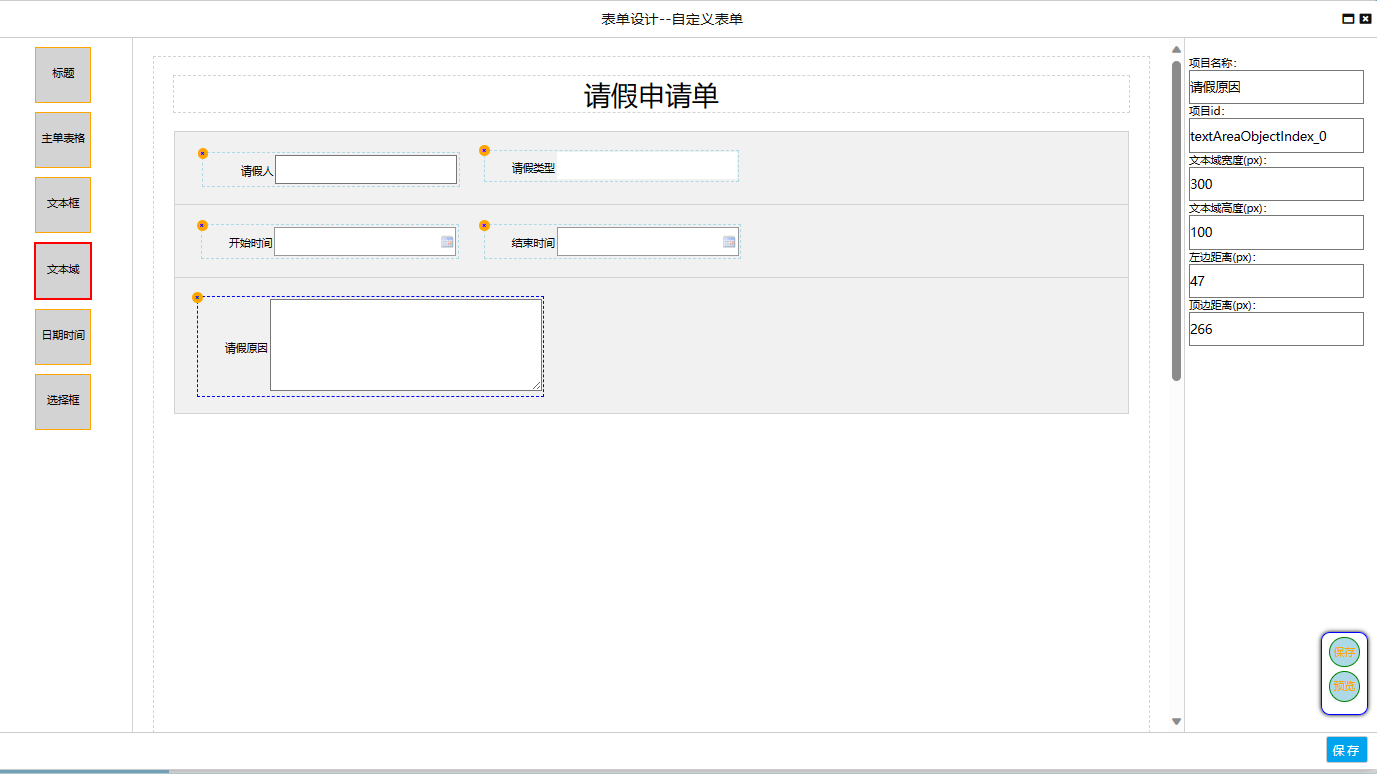Select the 主单表格 component in palette

coord(63,140)
